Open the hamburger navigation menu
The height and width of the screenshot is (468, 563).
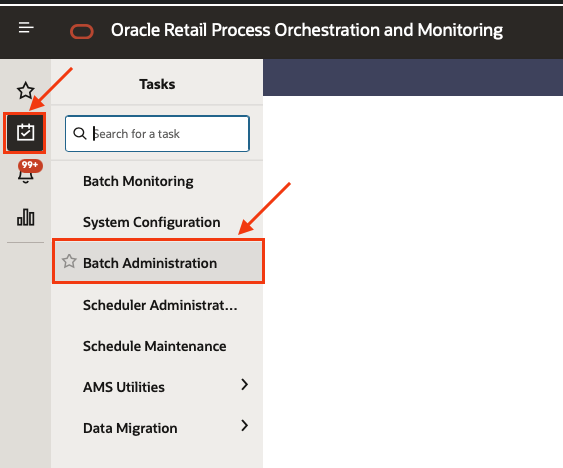click(26, 27)
